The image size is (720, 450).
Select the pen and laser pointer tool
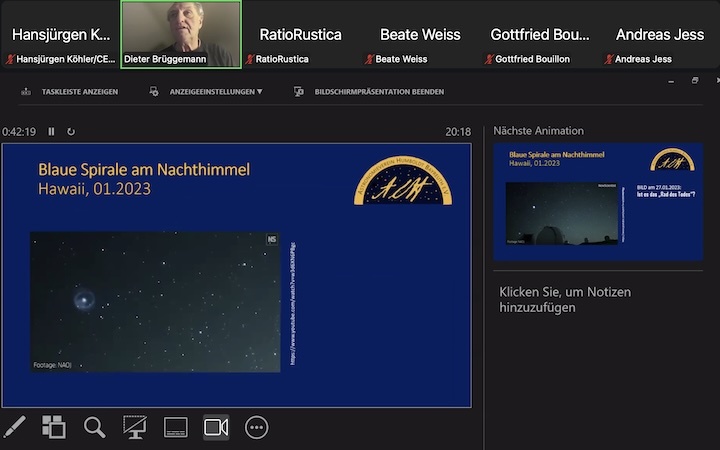(x=15, y=427)
